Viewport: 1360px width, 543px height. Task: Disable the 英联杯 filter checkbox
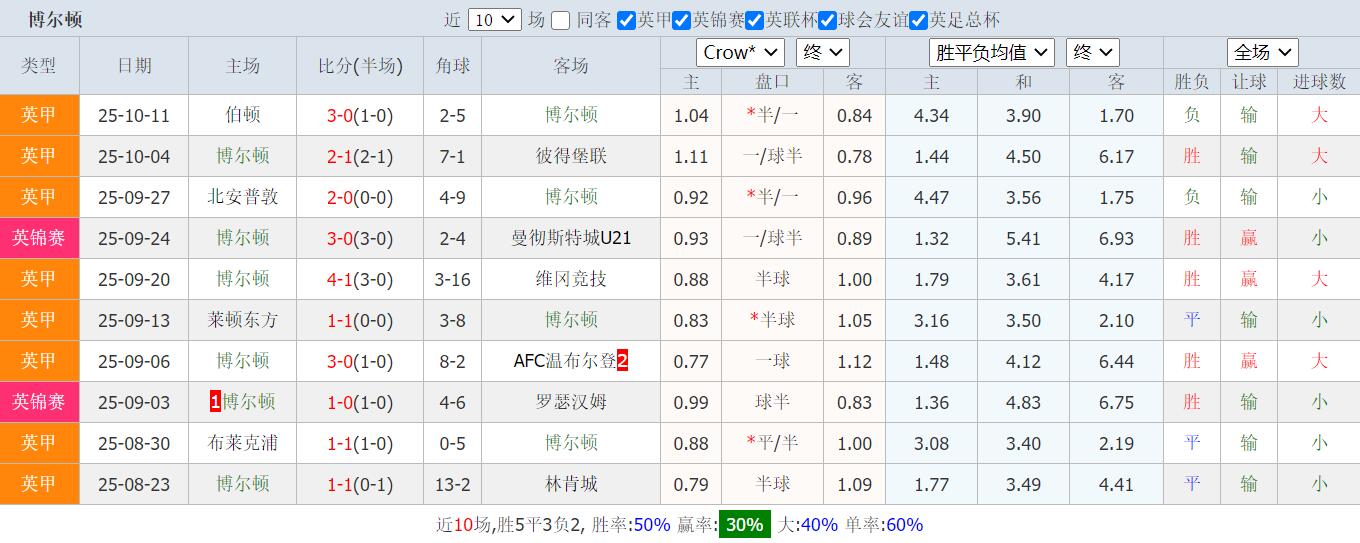755,20
